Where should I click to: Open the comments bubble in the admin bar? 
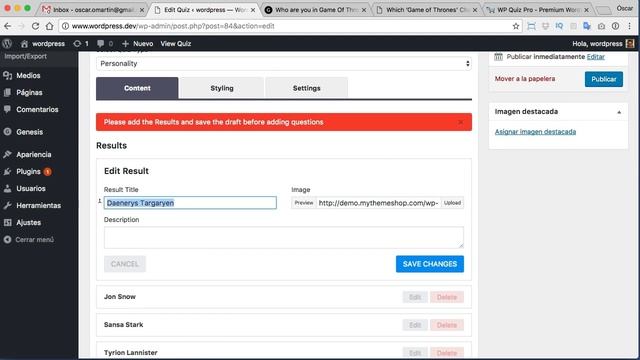coord(104,44)
